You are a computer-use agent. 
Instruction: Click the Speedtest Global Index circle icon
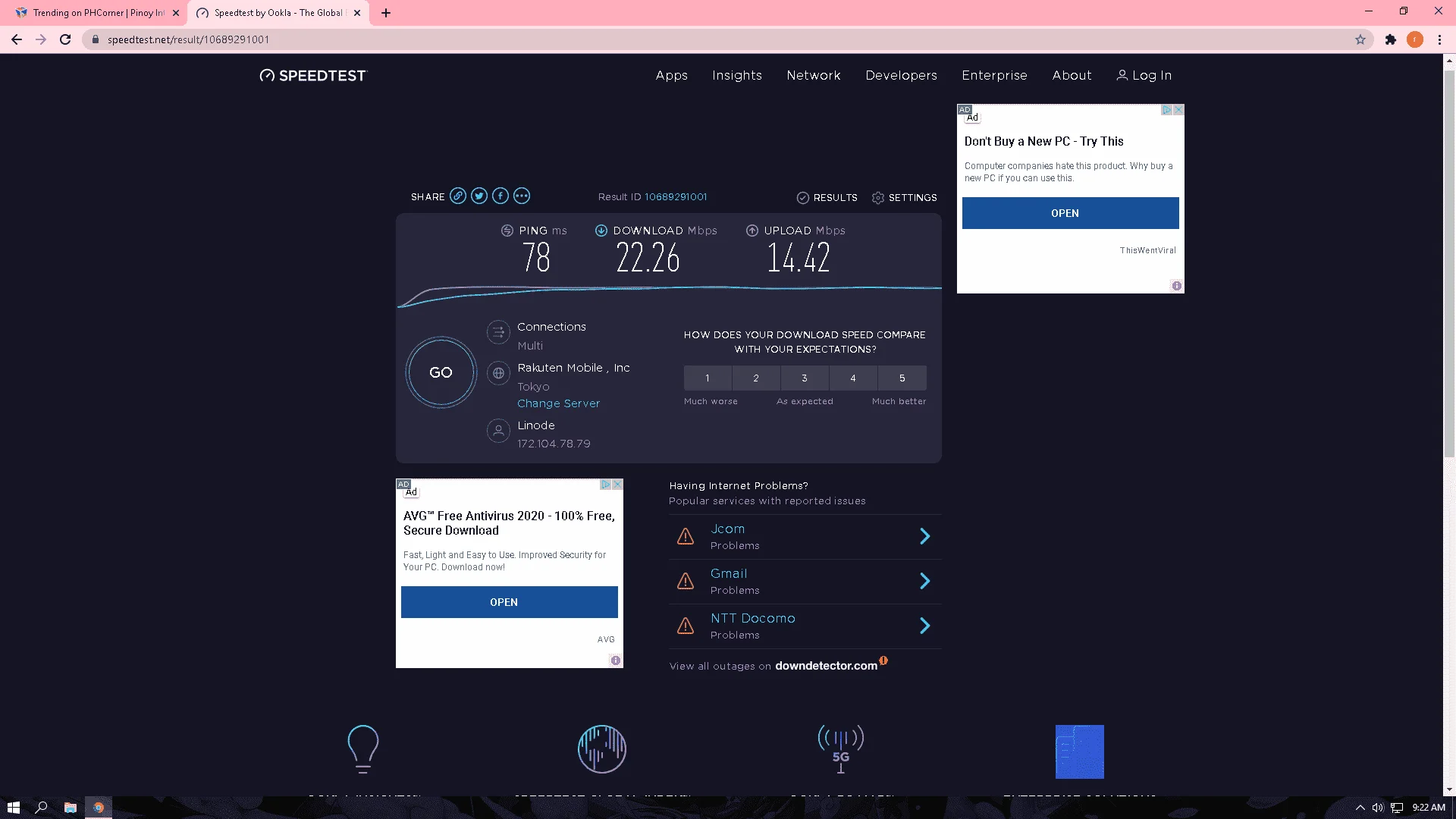[x=602, y=749]
